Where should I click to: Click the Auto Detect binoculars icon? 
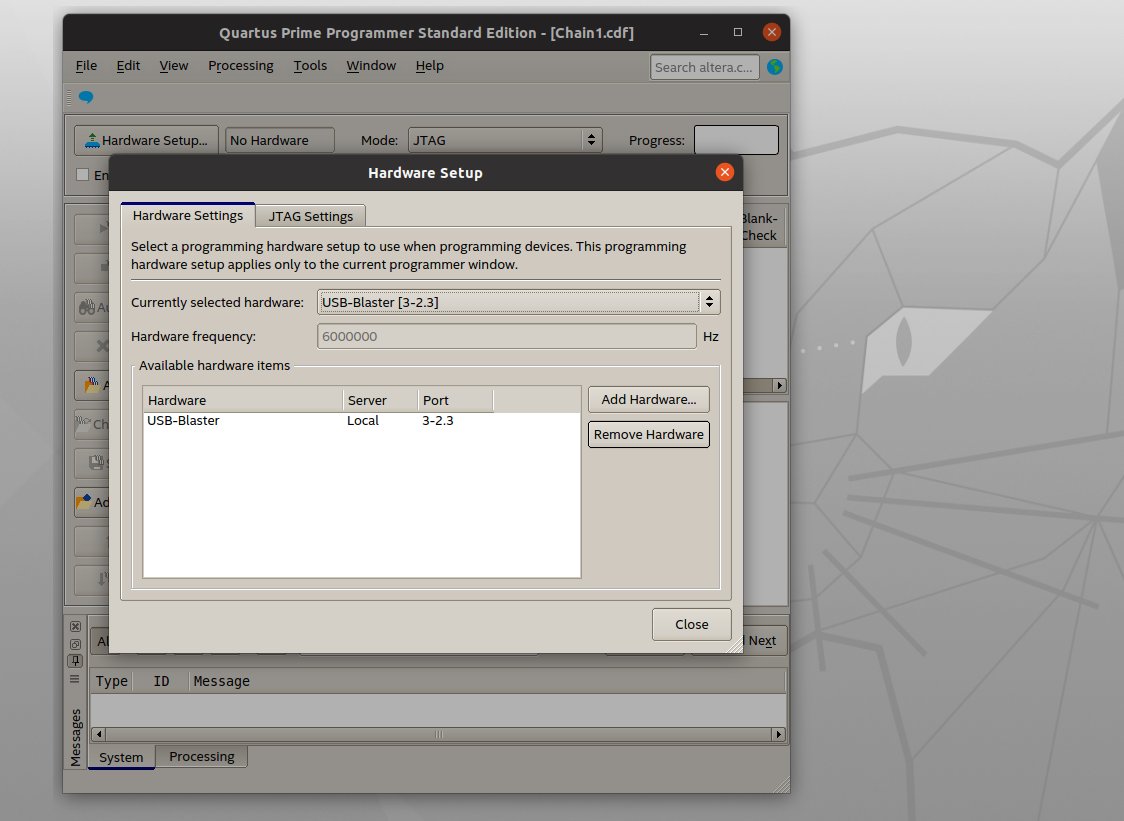pos(87,308)
